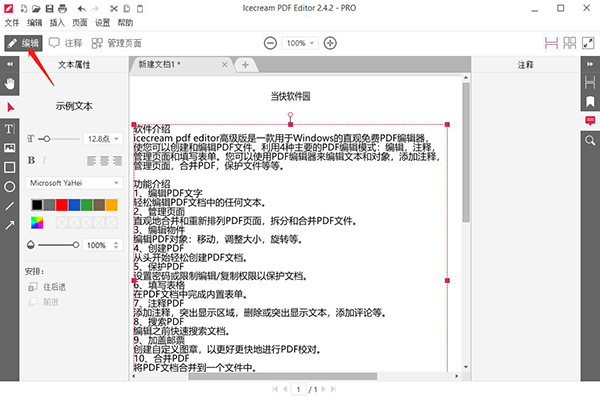Open a file with the folder icon
The width and height of the screenshot is (600, 397).
(36, 8)
